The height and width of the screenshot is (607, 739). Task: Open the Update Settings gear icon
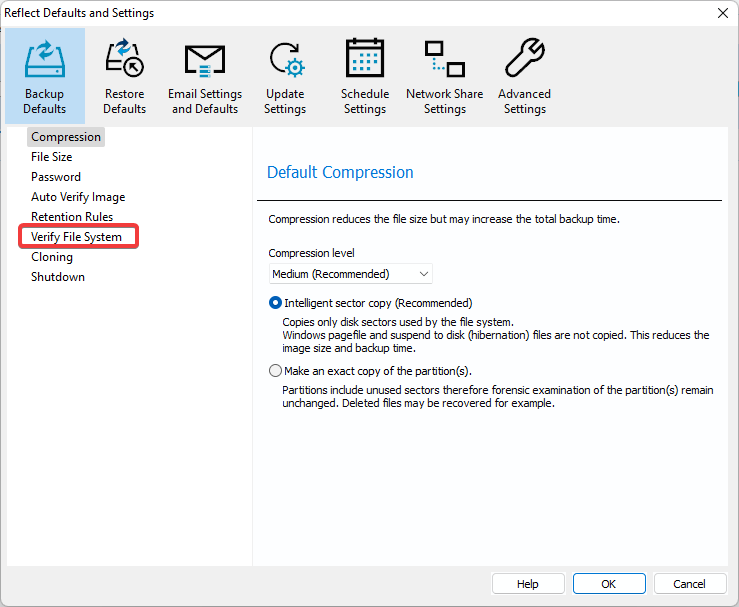tap(286, 59)
